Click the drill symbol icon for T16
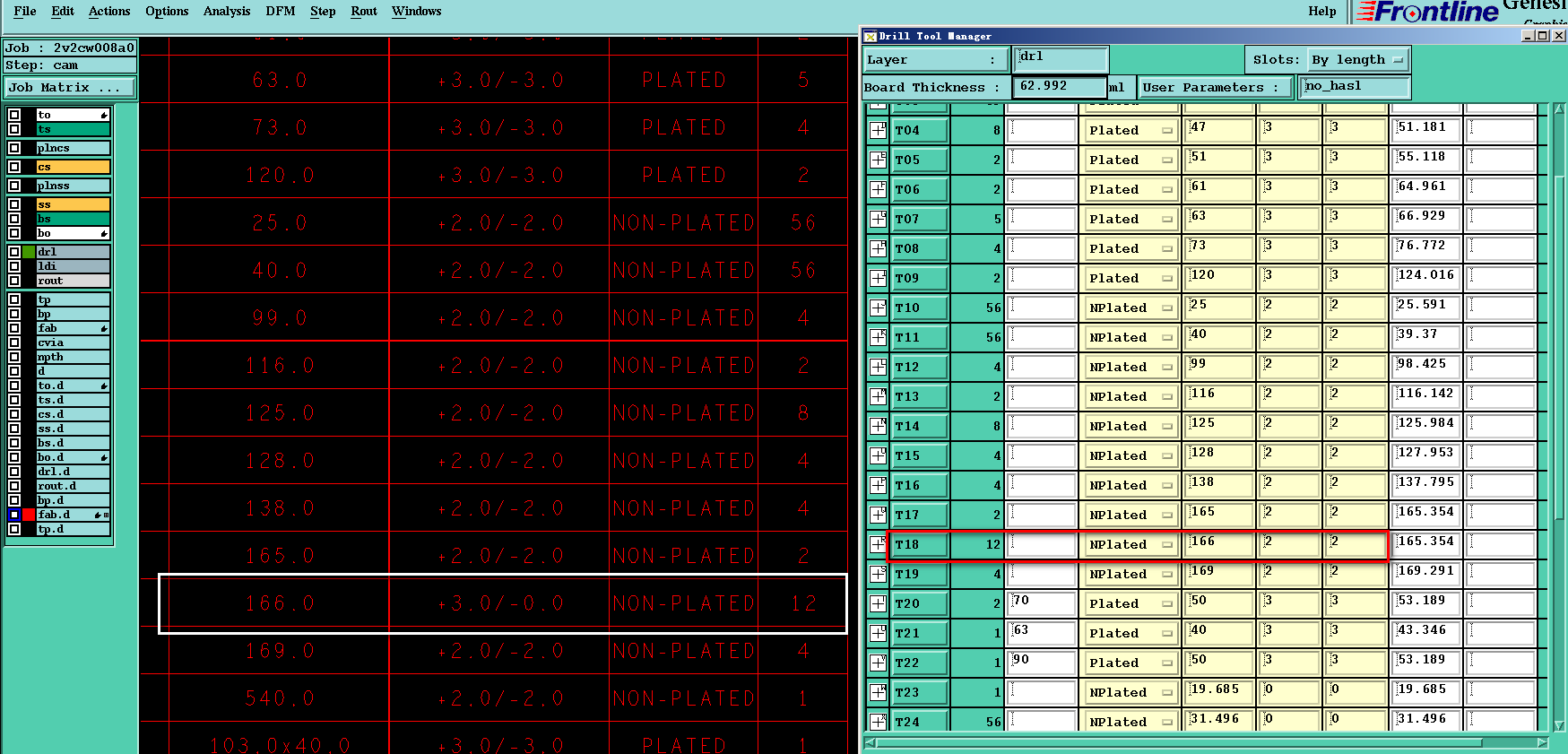 click(878, 485)
